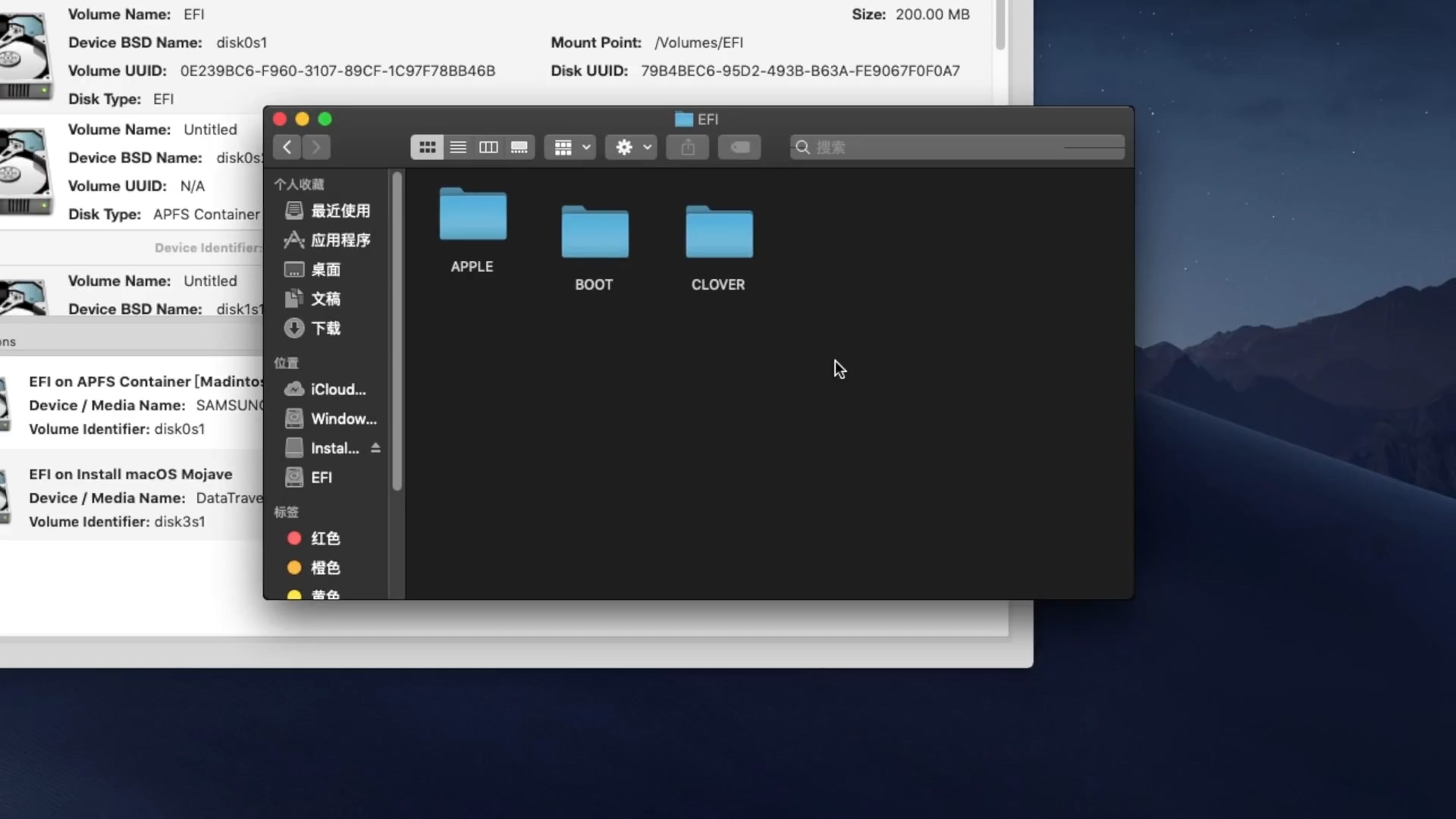
Task: Click the back navigation arrow
Action: [x=286, y=146]
